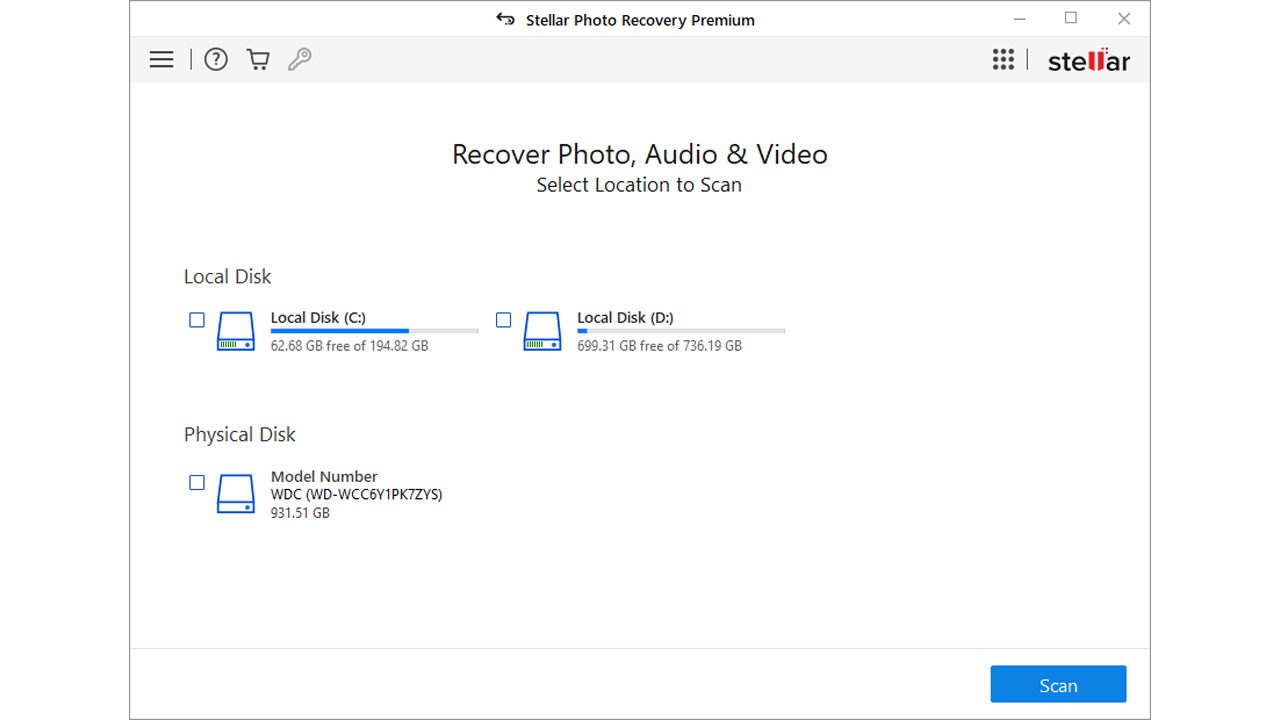Maximize the Stellar Photo Recovery window
This screenshot has height=720, width=1280.
(x=1071, y=18)
